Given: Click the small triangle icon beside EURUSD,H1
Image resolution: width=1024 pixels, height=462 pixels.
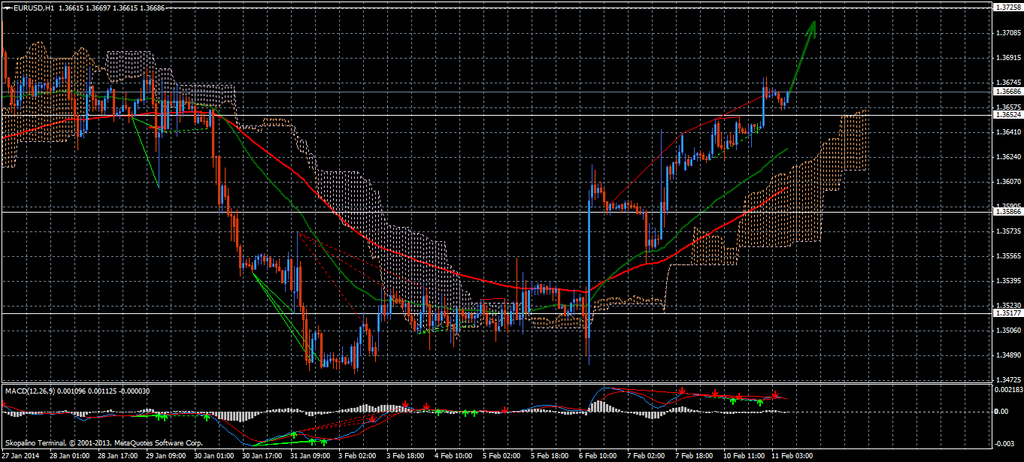Looking at the screenshot, I should point(6,8).
